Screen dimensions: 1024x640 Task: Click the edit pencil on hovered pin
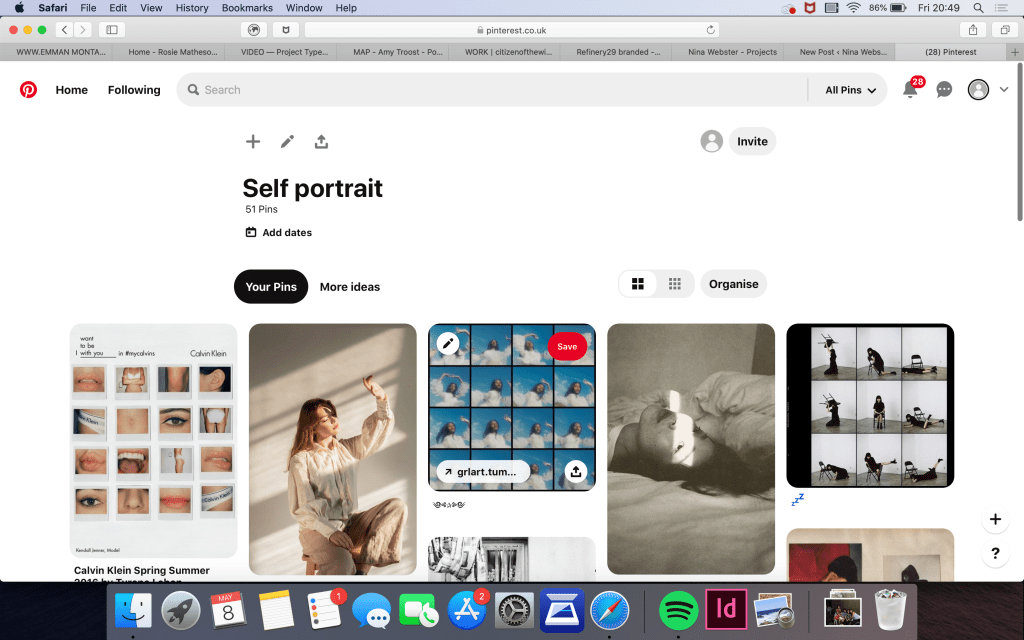pyautogui.click(x=448, y=345)
